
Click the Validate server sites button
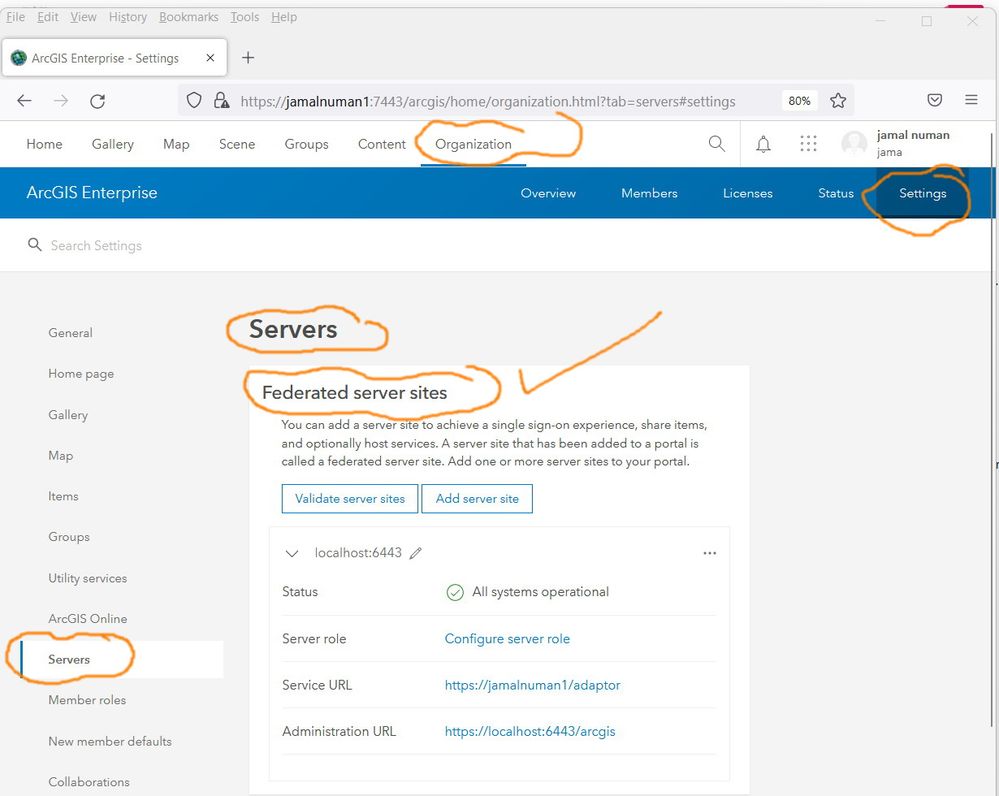(x=350, y=498)
